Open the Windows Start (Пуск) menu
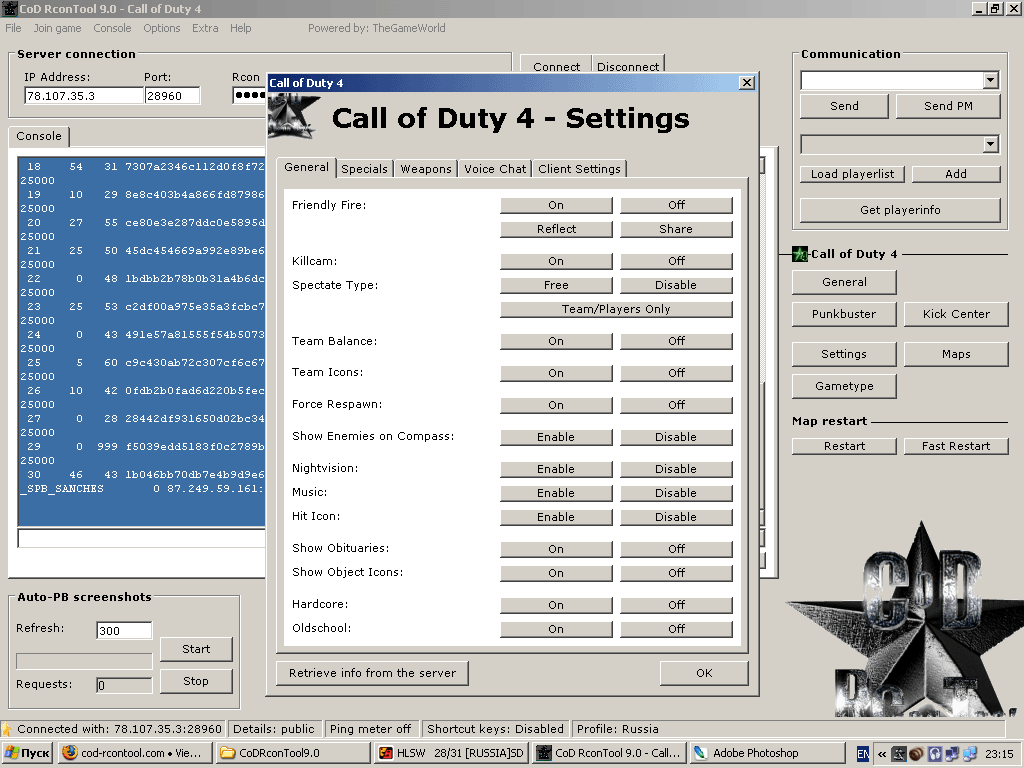The height and width of the screenshot is (768, 1024). click(27, 753)
